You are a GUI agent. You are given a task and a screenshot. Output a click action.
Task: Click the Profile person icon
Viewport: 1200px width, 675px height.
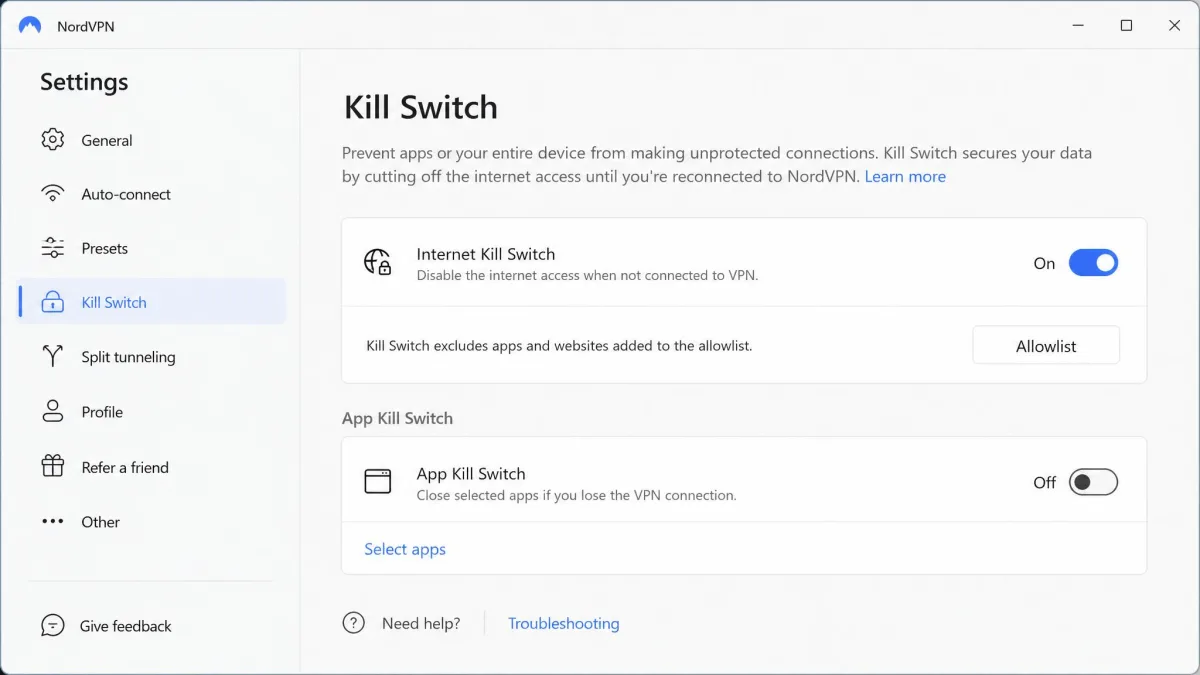pyautogui.click(x=53, y=411)
